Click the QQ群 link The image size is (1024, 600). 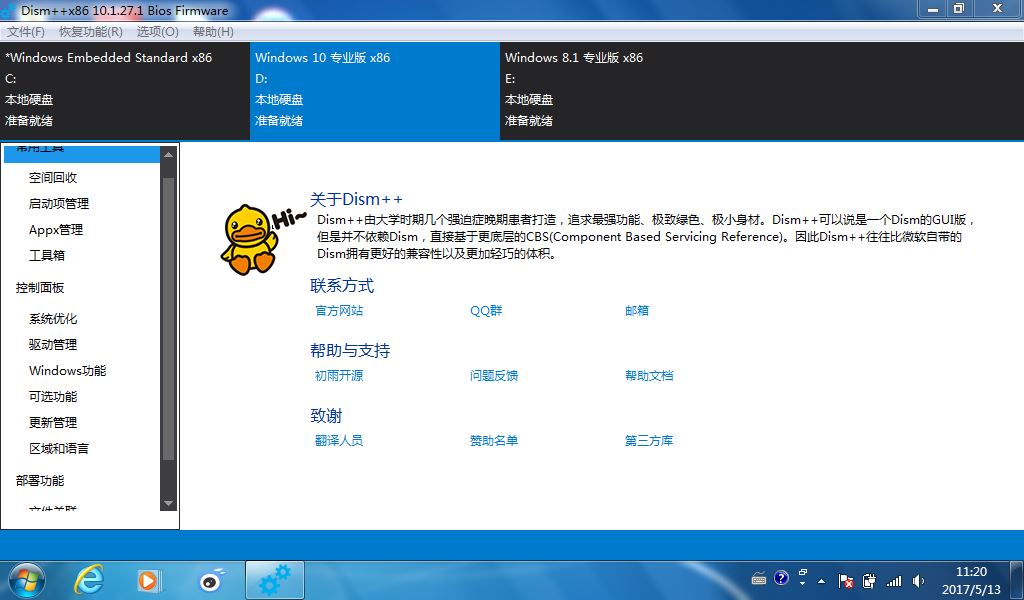coord(486,311)
